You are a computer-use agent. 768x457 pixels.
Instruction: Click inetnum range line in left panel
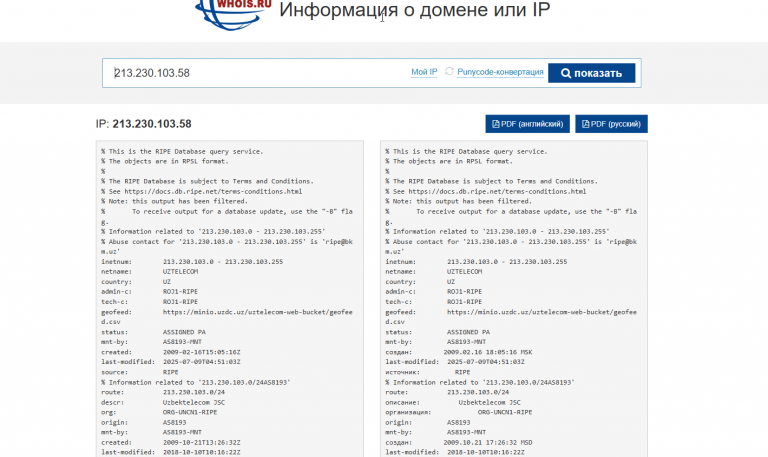click(192, 262)
